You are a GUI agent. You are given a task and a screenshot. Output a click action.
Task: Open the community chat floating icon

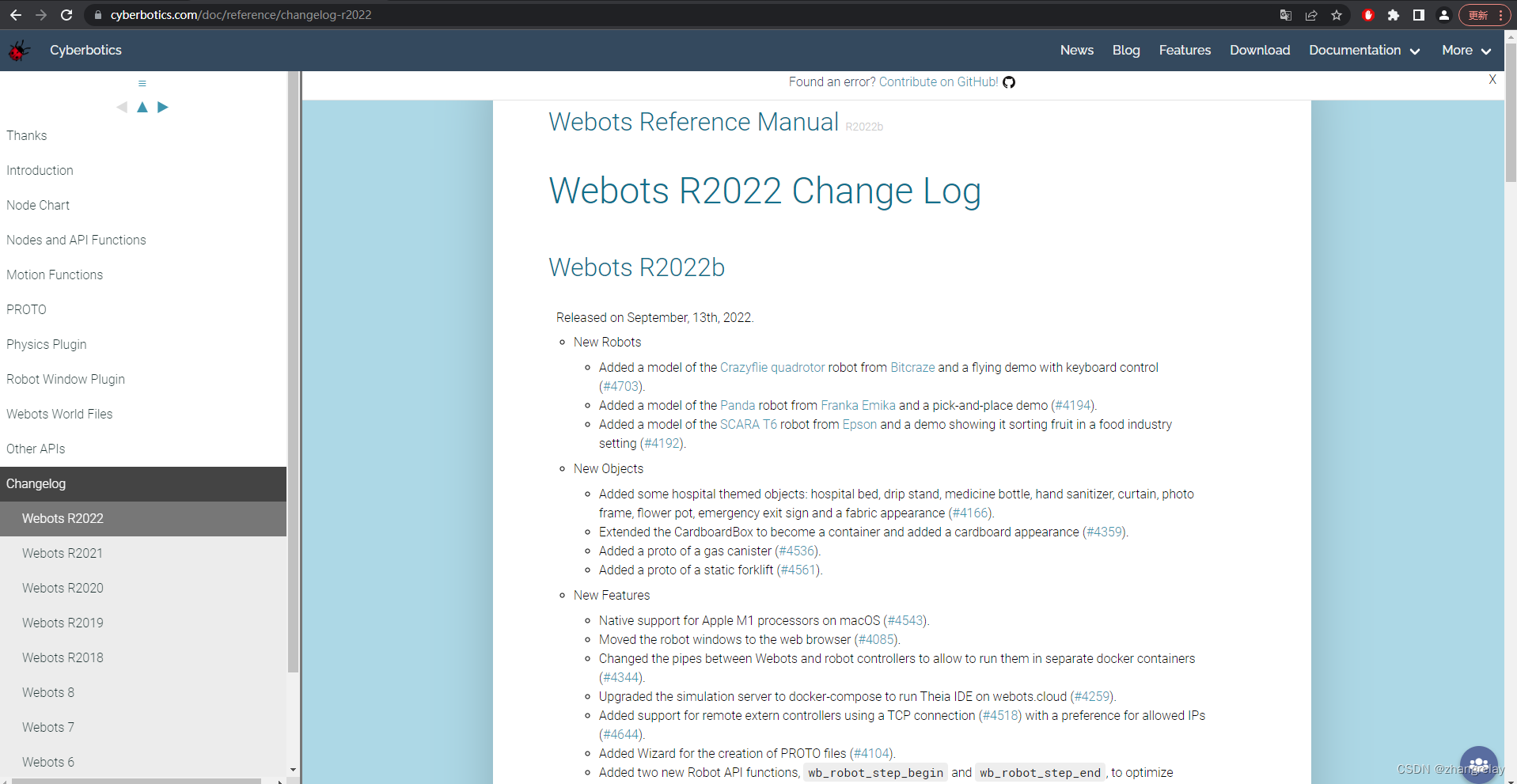point(1479,765)
